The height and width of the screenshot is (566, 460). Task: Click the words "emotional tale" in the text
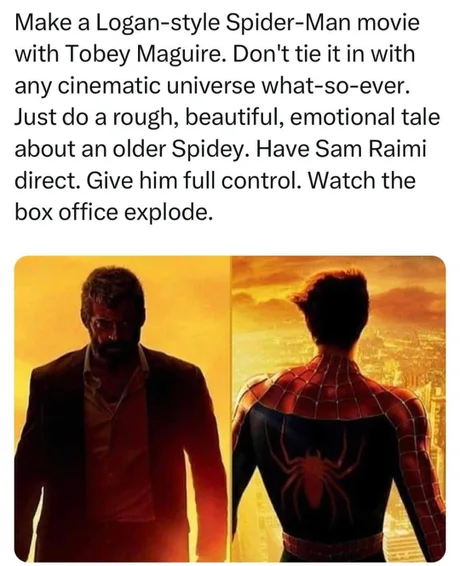(365, 118)
